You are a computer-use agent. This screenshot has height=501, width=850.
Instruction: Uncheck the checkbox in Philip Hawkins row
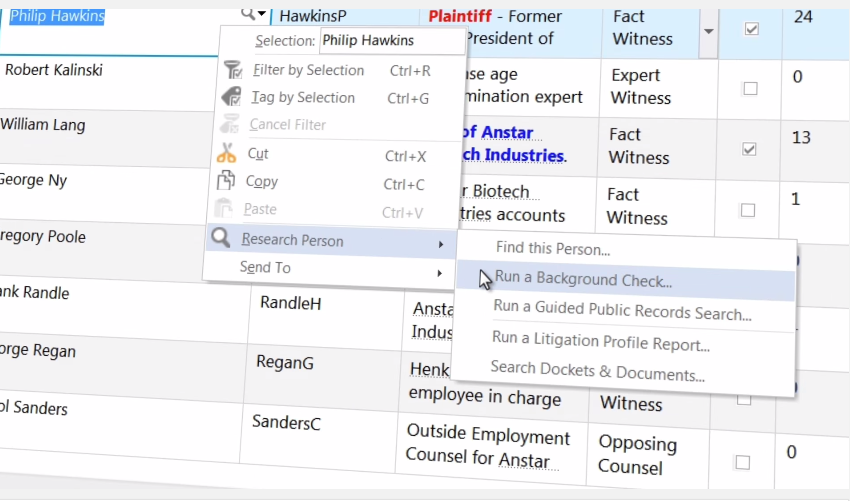[x=751, y=29]
